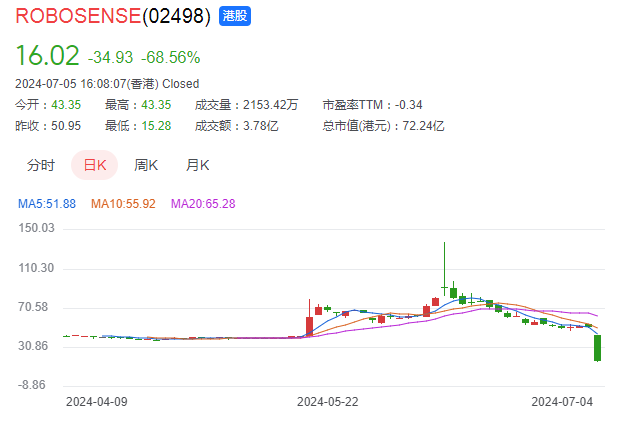The image size is (621, 426).
Task: Click the 2024-07-04 date axis label
Action: click(562, 402)
